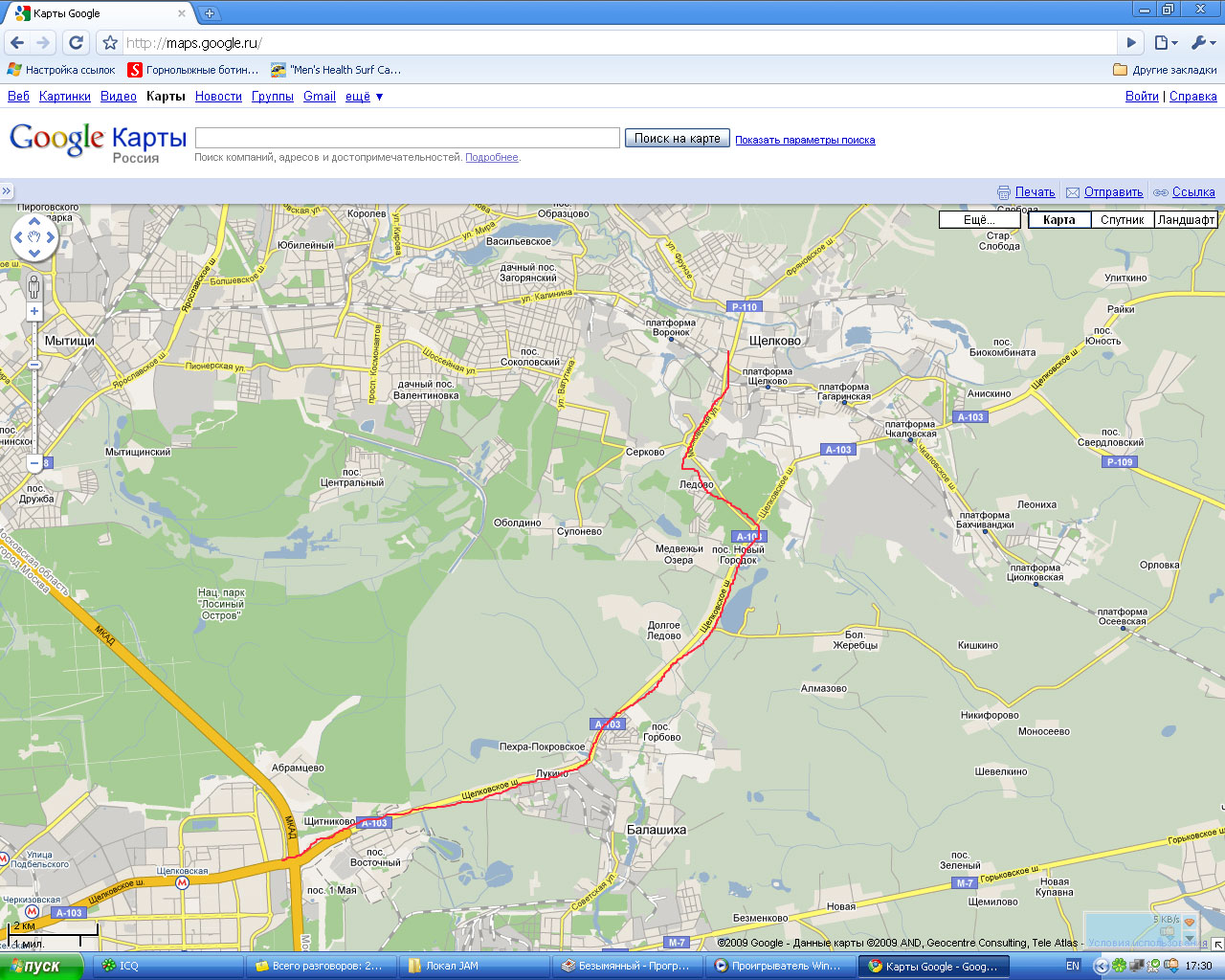
Task: Pan the map left with the left arrow
Action: tap(18, 237)
